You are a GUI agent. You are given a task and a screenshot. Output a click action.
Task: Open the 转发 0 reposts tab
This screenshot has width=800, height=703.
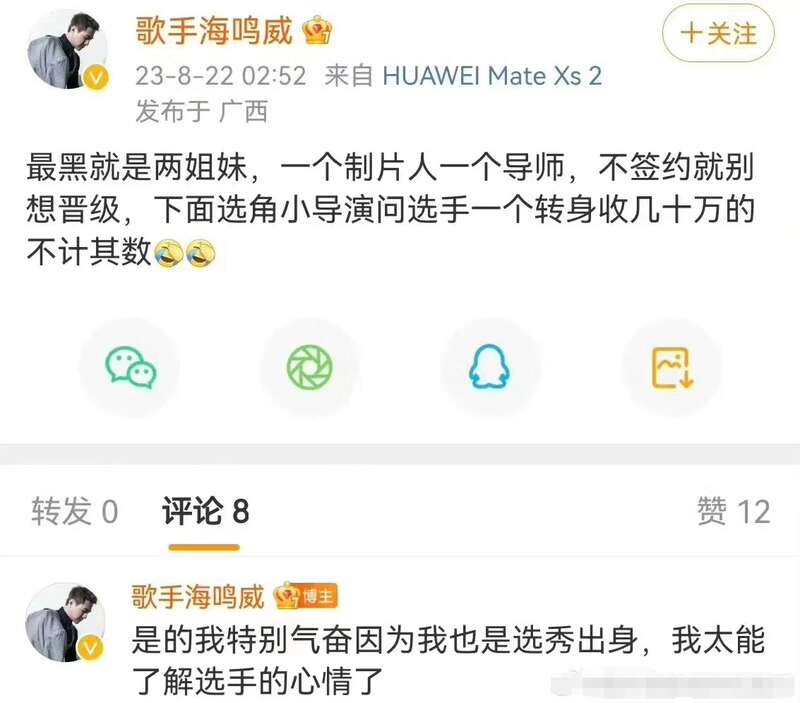74,511
